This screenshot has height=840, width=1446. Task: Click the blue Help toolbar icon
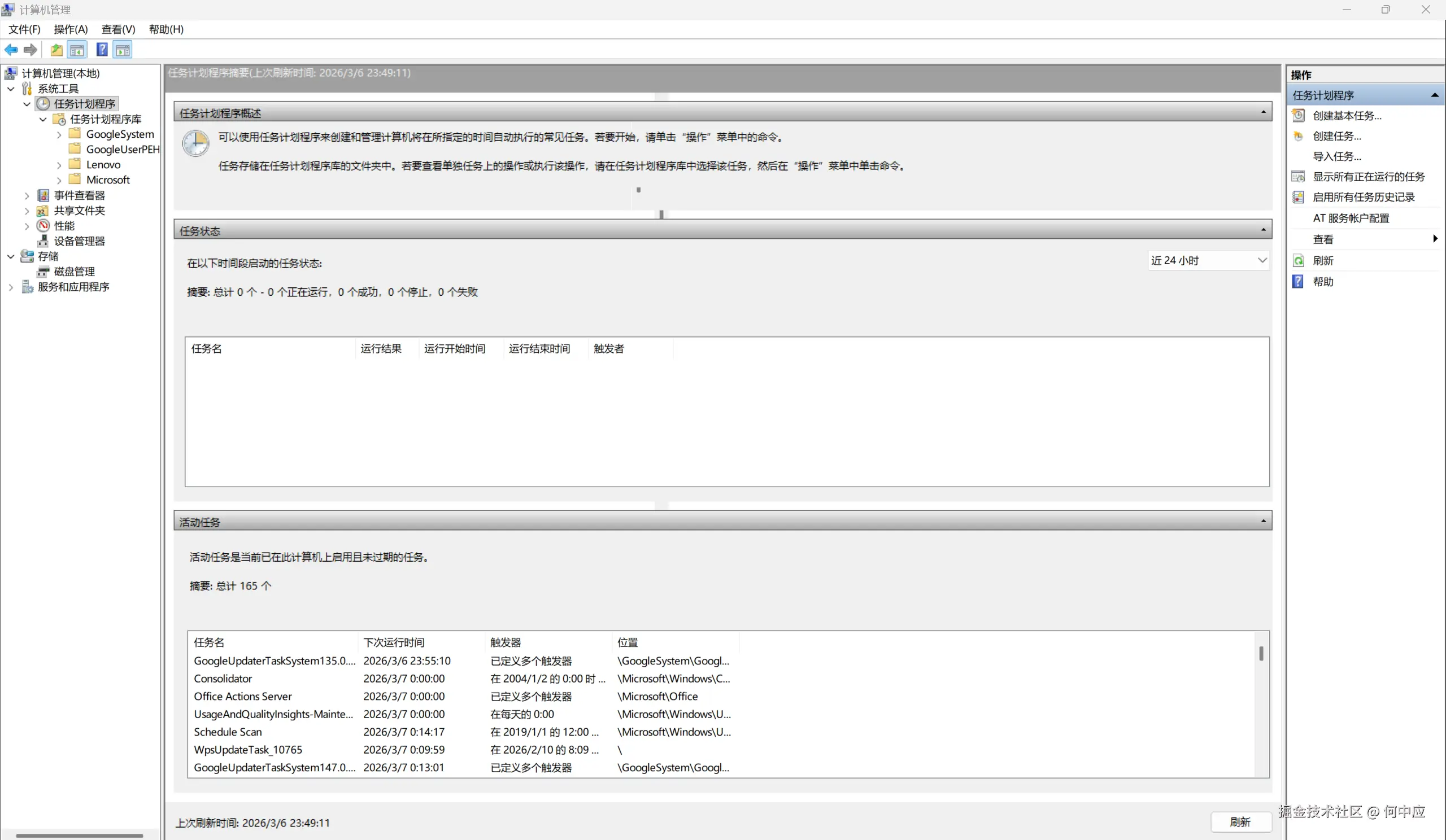(102, 50)
